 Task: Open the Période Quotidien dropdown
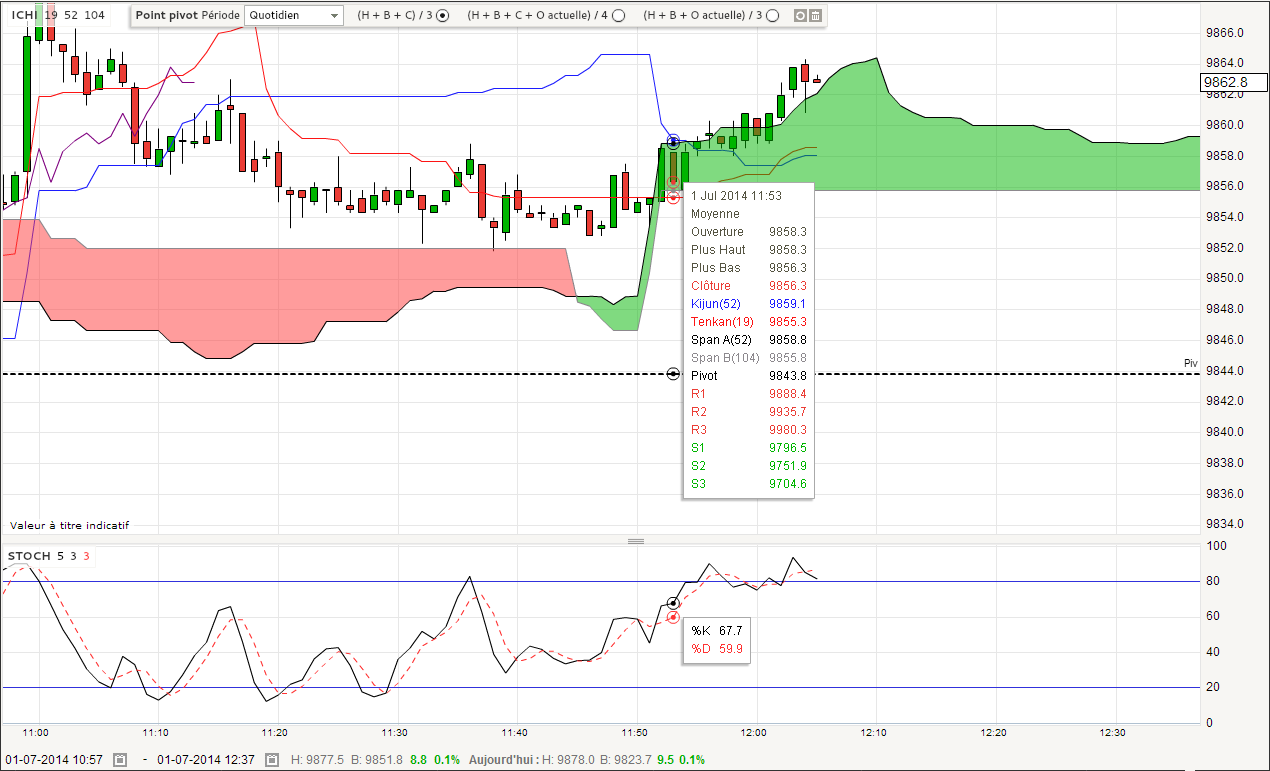tap(293, 16)
